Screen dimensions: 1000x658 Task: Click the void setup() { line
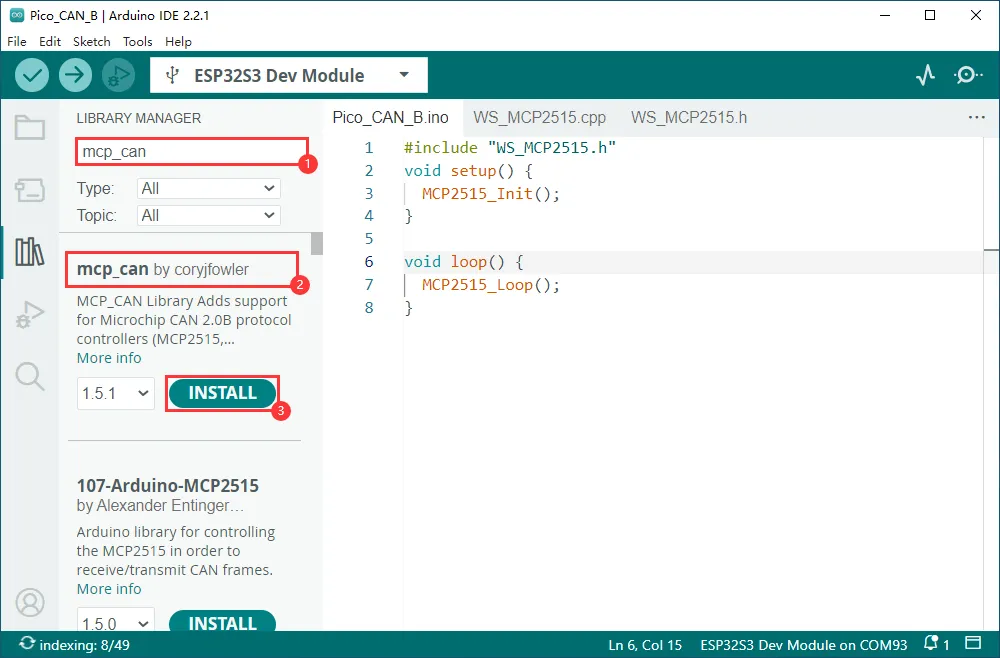coord(468,170)
